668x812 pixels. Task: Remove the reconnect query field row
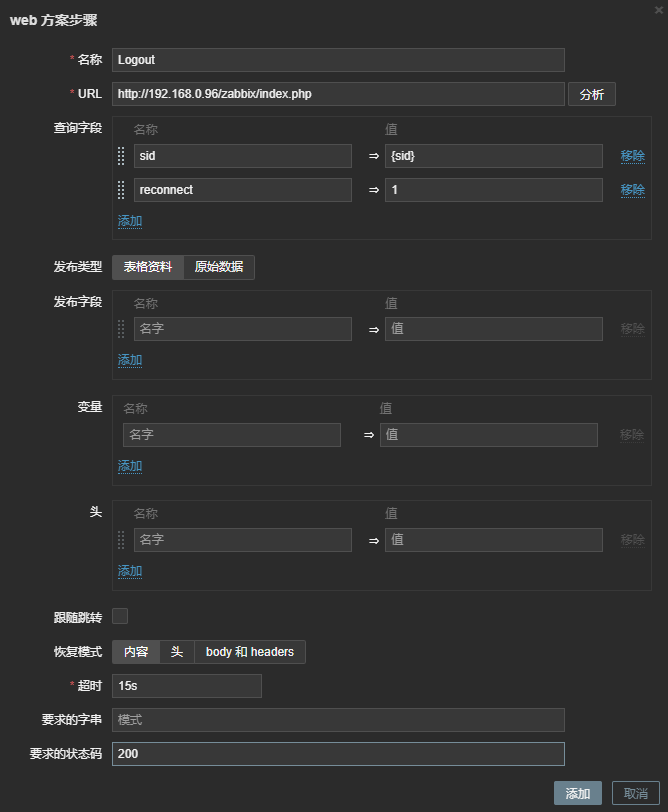(632, 190)
